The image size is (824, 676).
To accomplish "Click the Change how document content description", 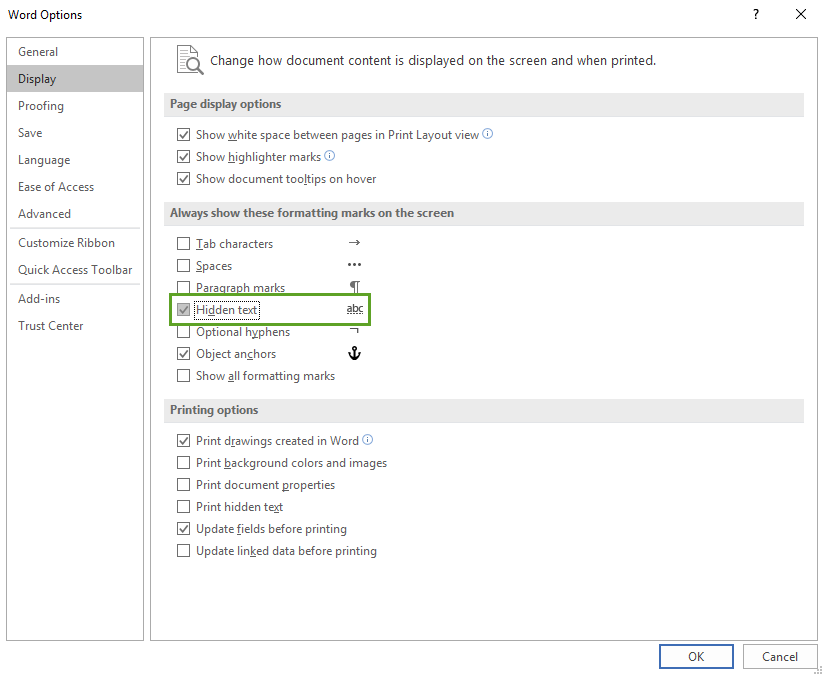I will [433, 60].
